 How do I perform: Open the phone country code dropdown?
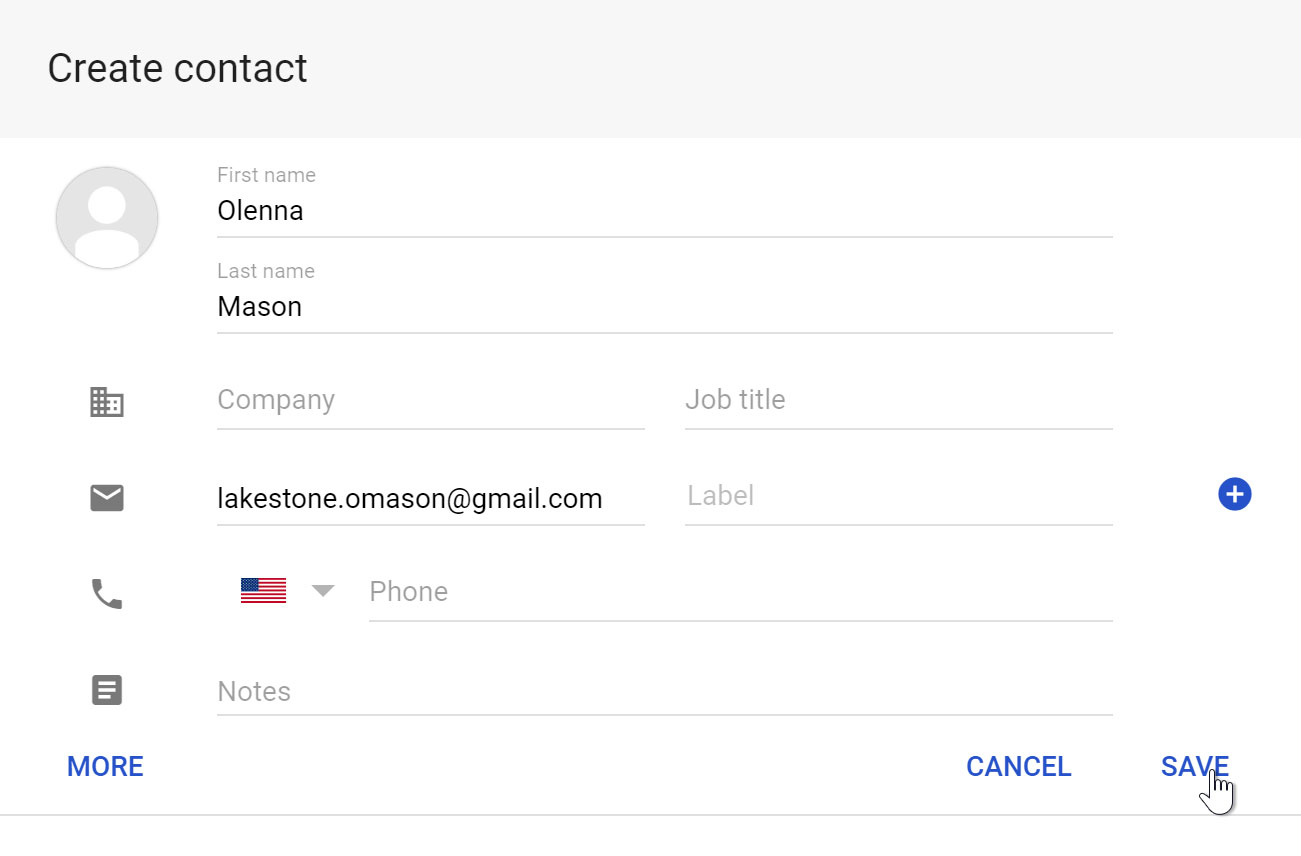tap(322, 591)
